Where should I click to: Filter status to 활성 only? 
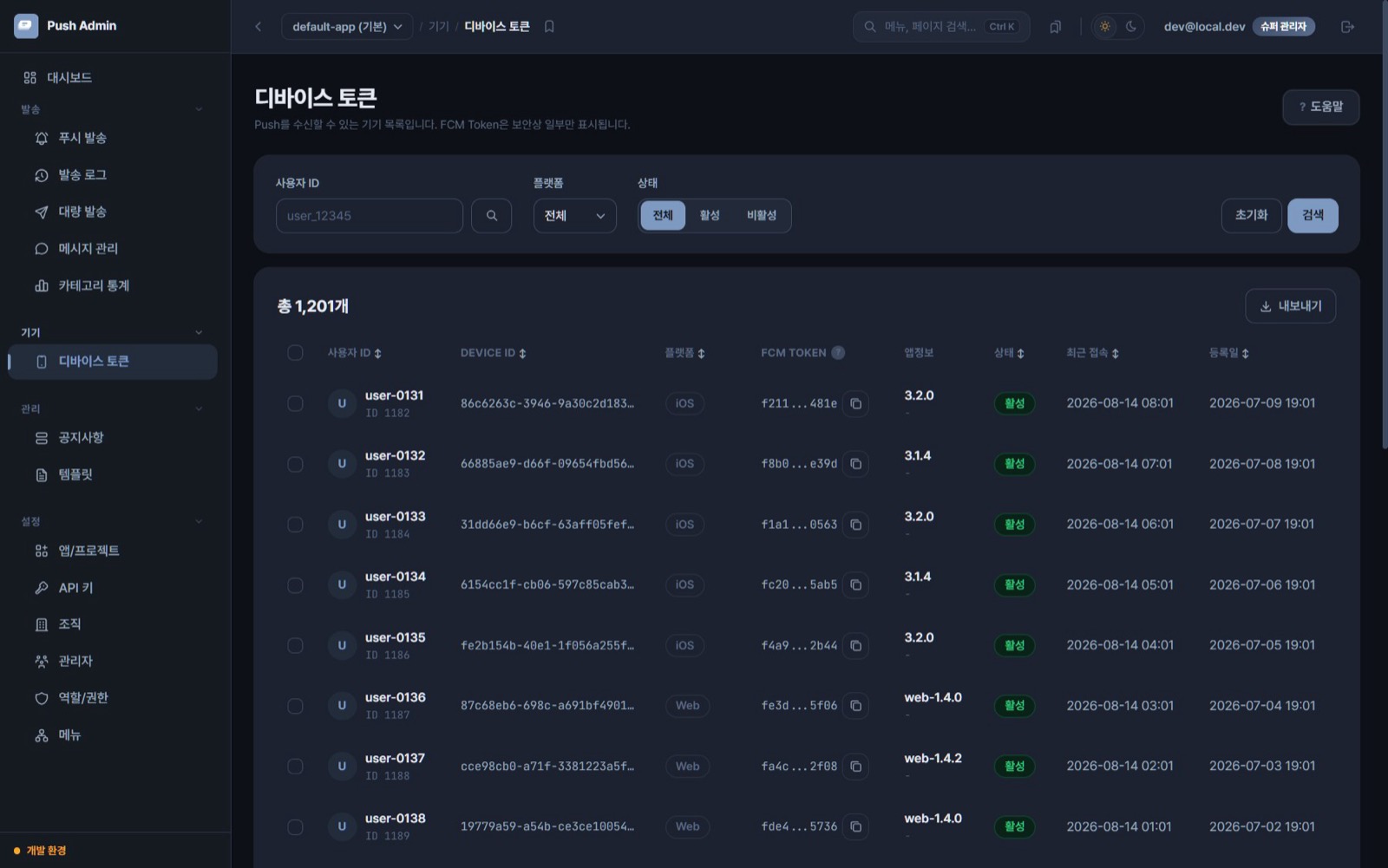coord(710,216)
